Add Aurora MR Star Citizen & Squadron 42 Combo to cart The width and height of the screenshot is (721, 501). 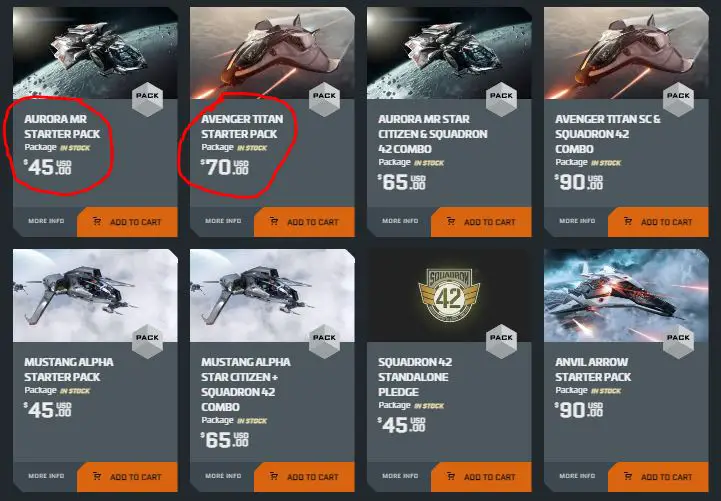[x=481, y=222]
